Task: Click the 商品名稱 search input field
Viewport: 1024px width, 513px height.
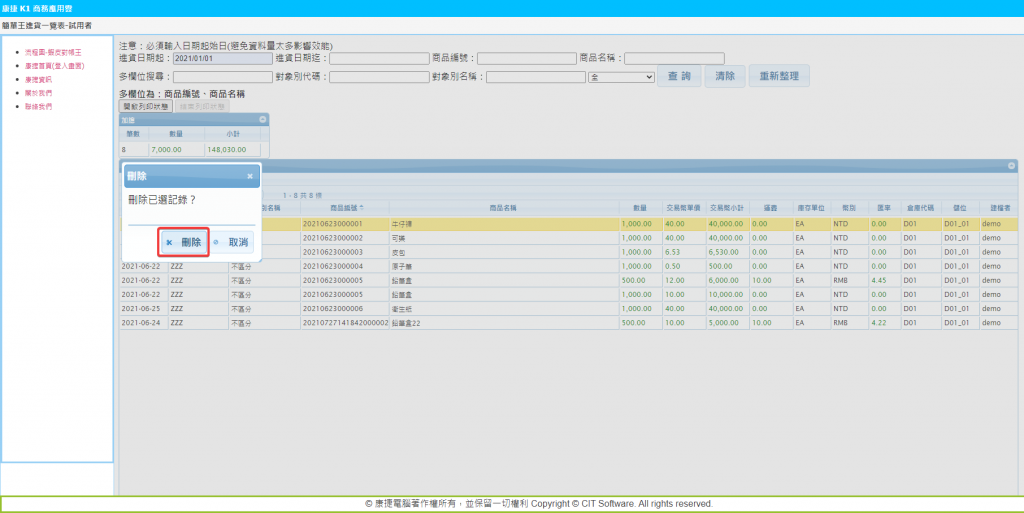Action: click(x=674, y=58)
